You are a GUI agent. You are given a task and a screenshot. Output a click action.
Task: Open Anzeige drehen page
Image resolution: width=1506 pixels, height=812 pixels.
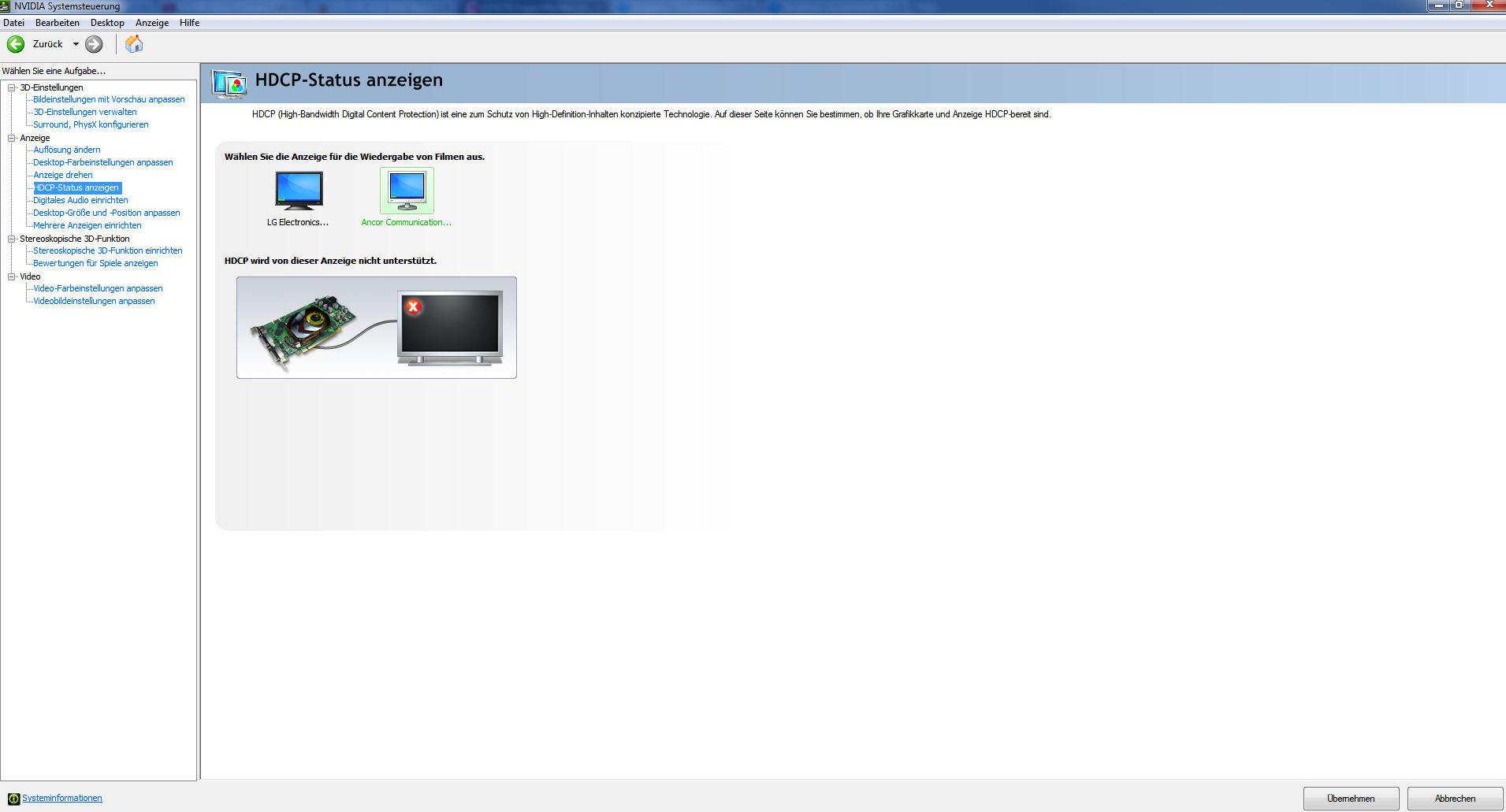click(x=63, y=175)
